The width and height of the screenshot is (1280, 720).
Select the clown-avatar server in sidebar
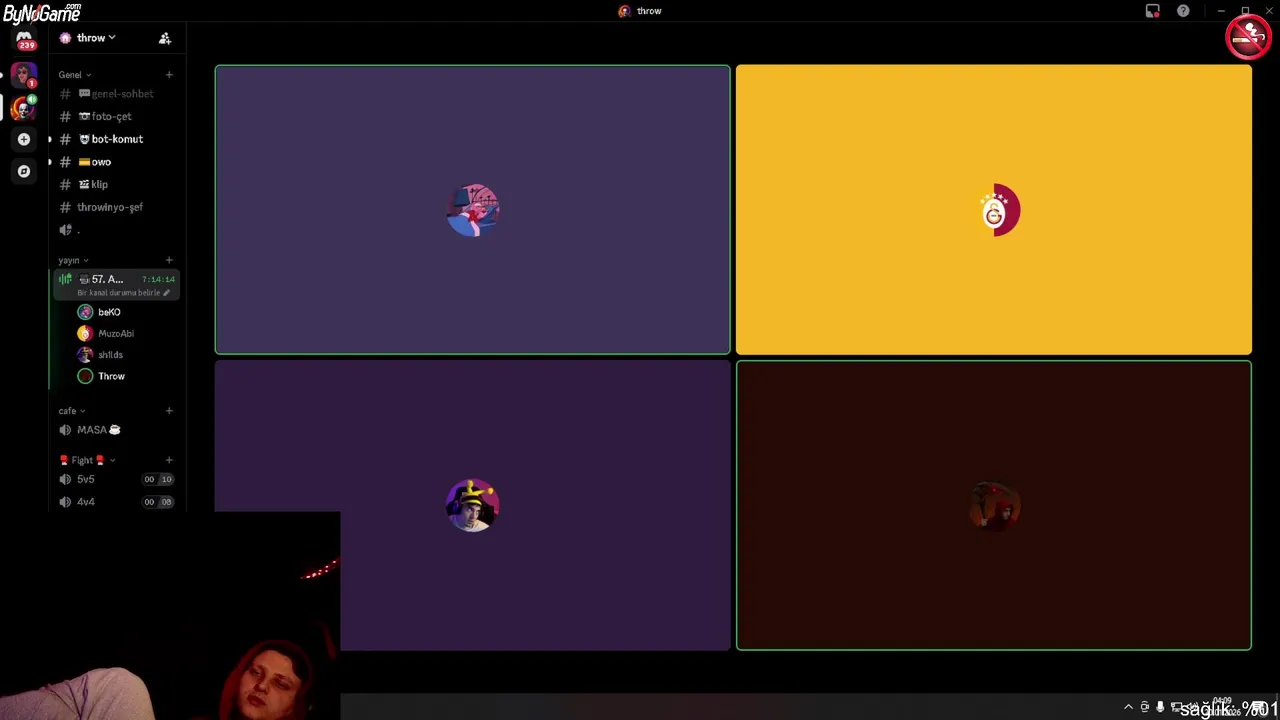24,107
